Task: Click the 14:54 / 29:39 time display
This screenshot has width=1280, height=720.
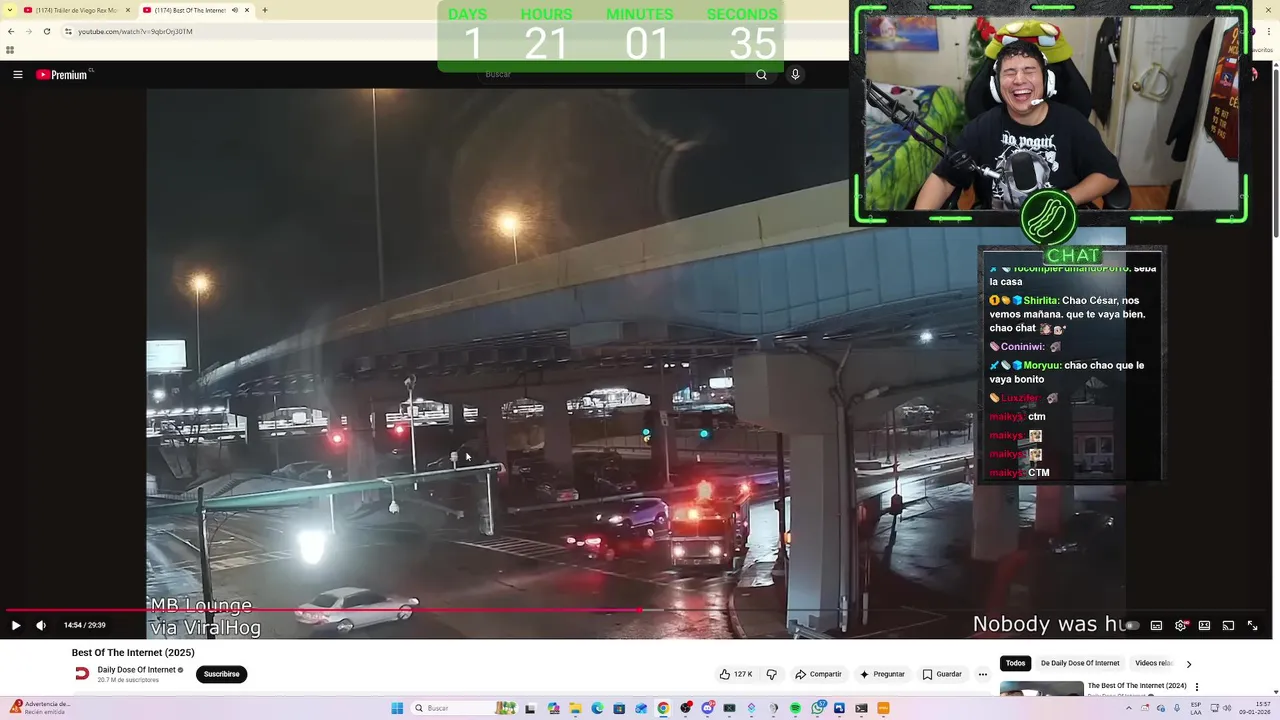Action: (84, 625)
